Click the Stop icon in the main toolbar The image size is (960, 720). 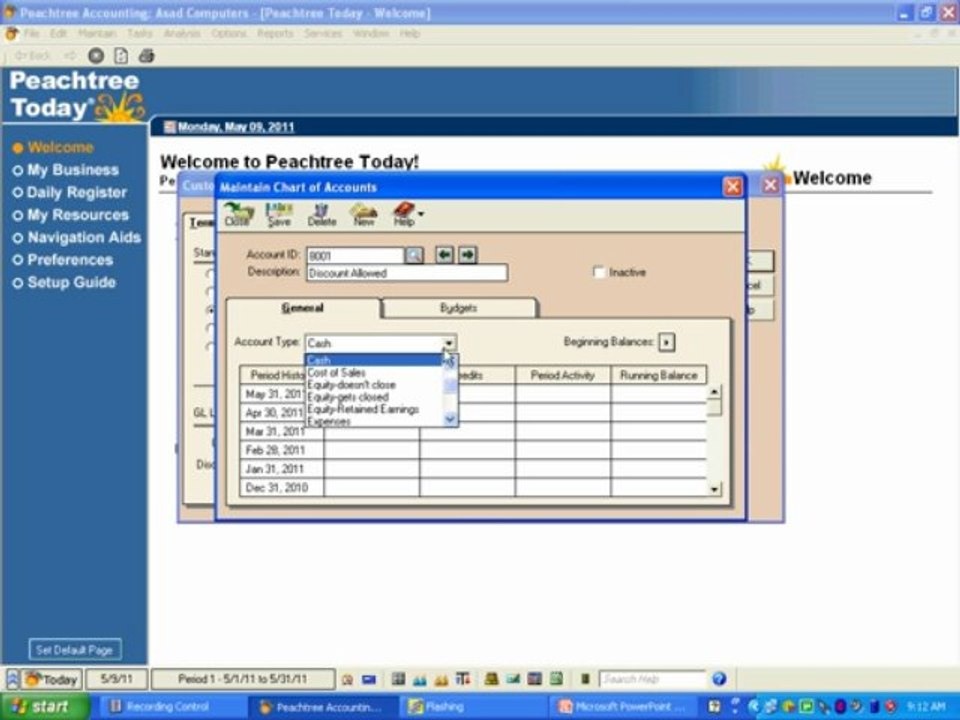click(x=96, y=56)
